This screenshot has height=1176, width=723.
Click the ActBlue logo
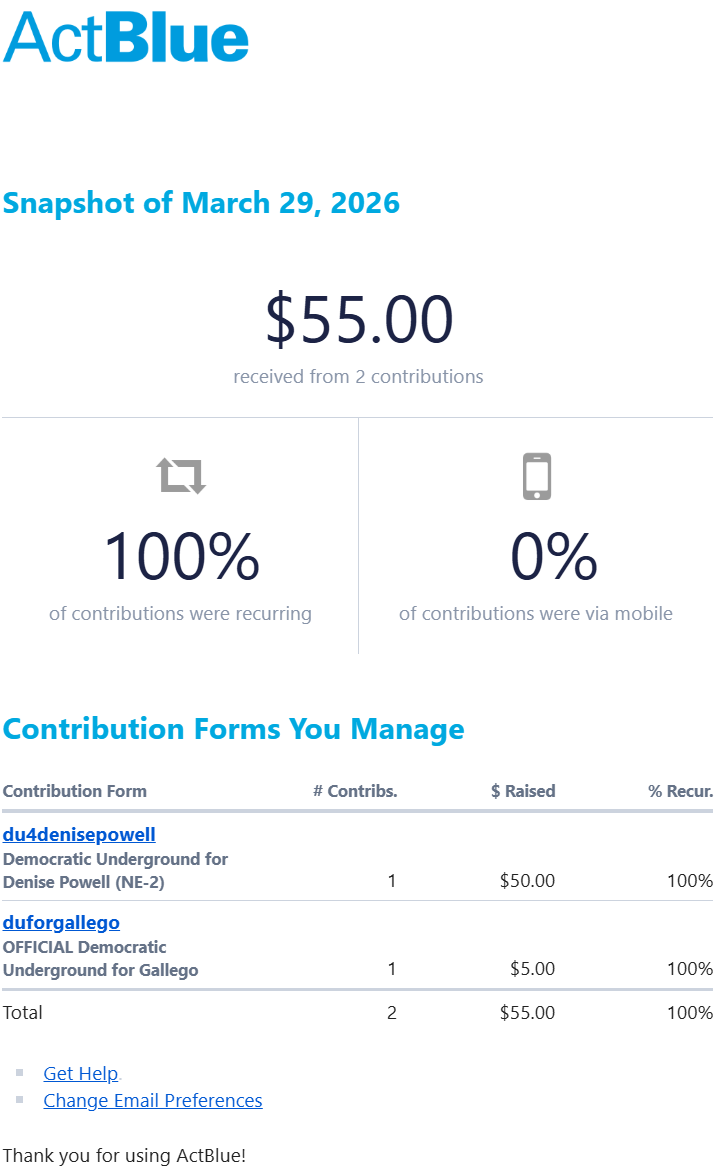[x=126, y=37]
